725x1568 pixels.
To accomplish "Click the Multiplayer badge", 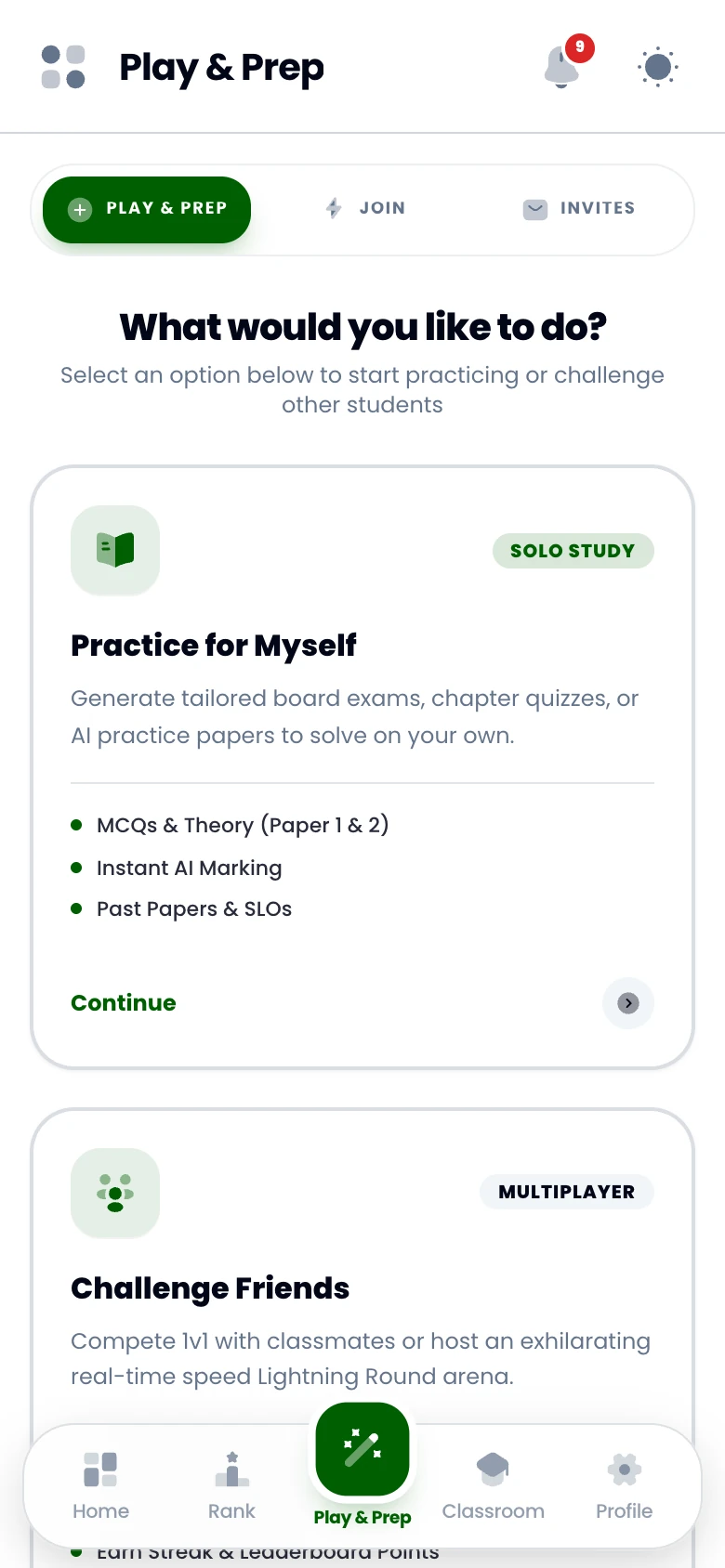I will [x=566, y=1192].
